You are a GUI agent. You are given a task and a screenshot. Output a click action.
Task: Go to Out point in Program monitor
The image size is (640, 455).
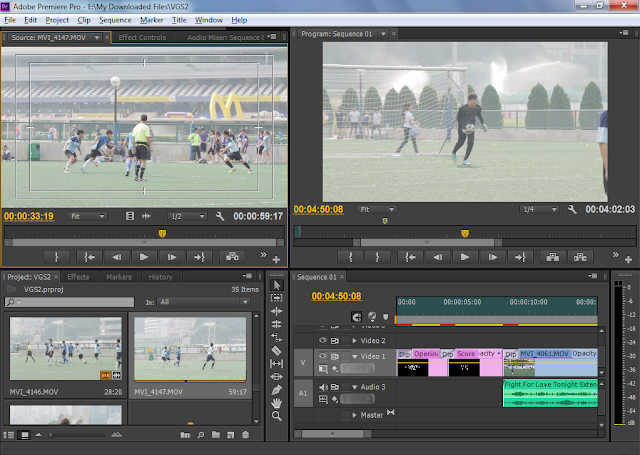[520, 257]
